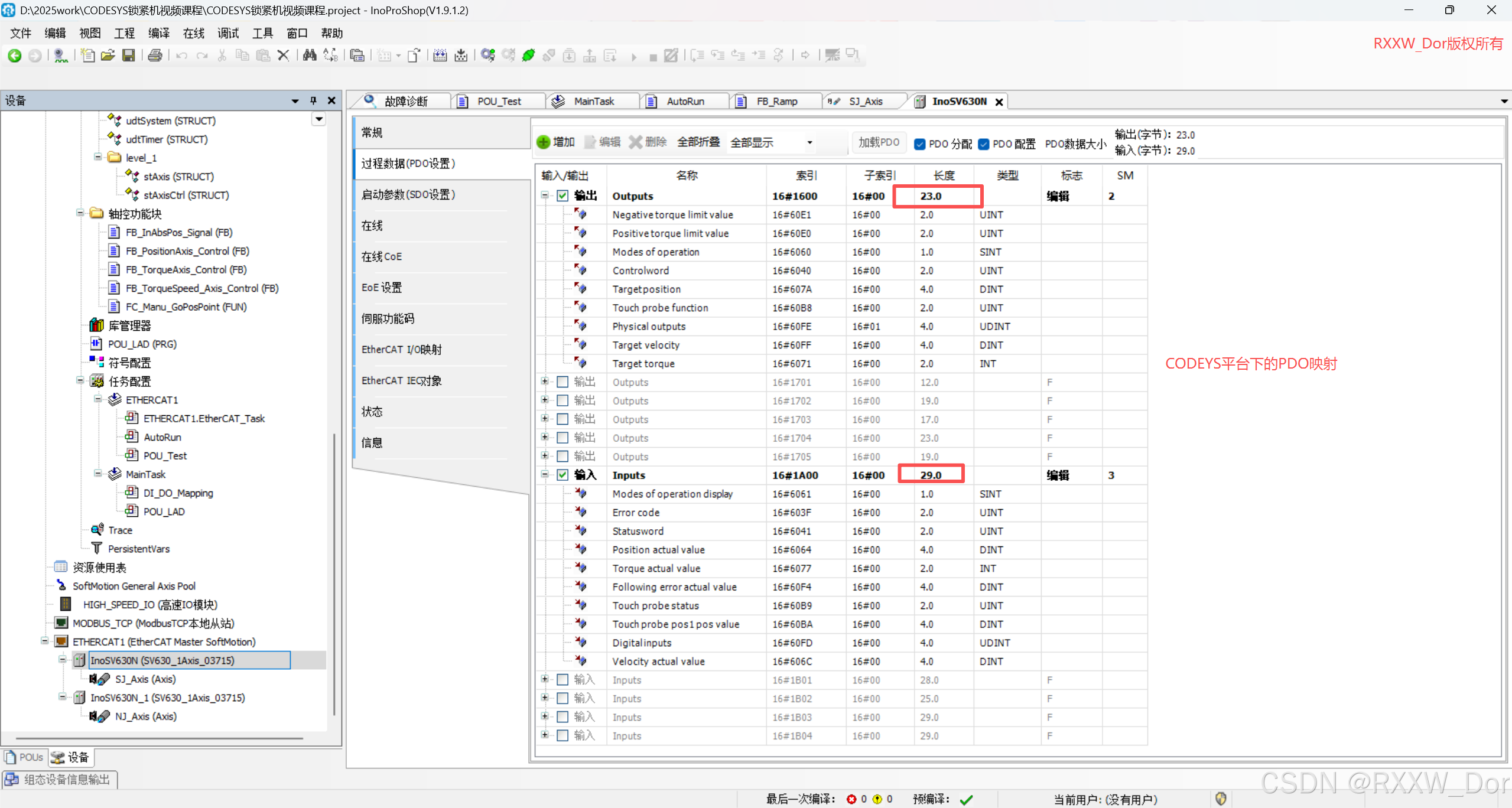The width and height of the screenshot is (1512, 808).
Task: Click the Open project folder icon
Action: (108, 56)
